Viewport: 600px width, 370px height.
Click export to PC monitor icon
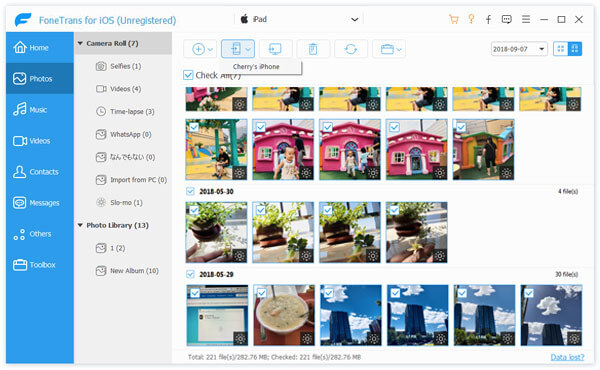tap(275, 49)
